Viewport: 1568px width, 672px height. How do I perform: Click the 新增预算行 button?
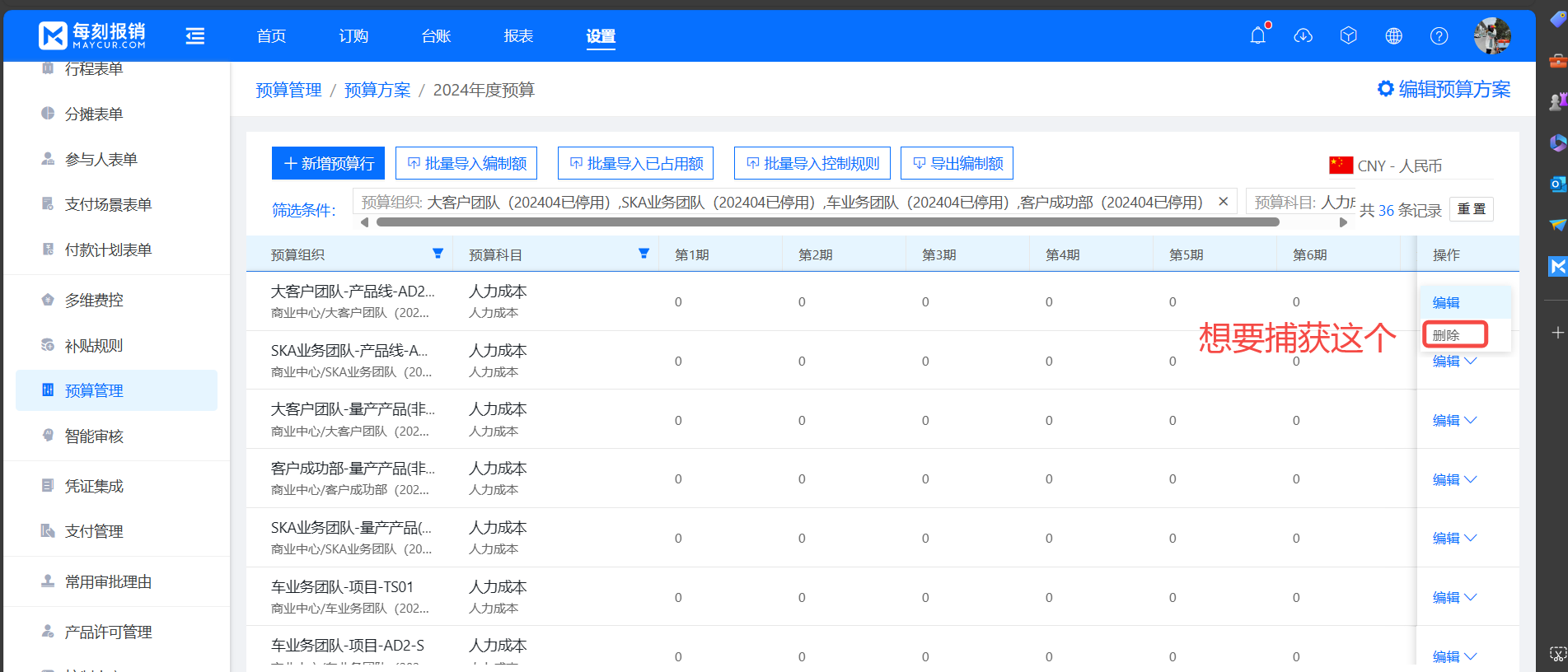(x=328, y=163)
